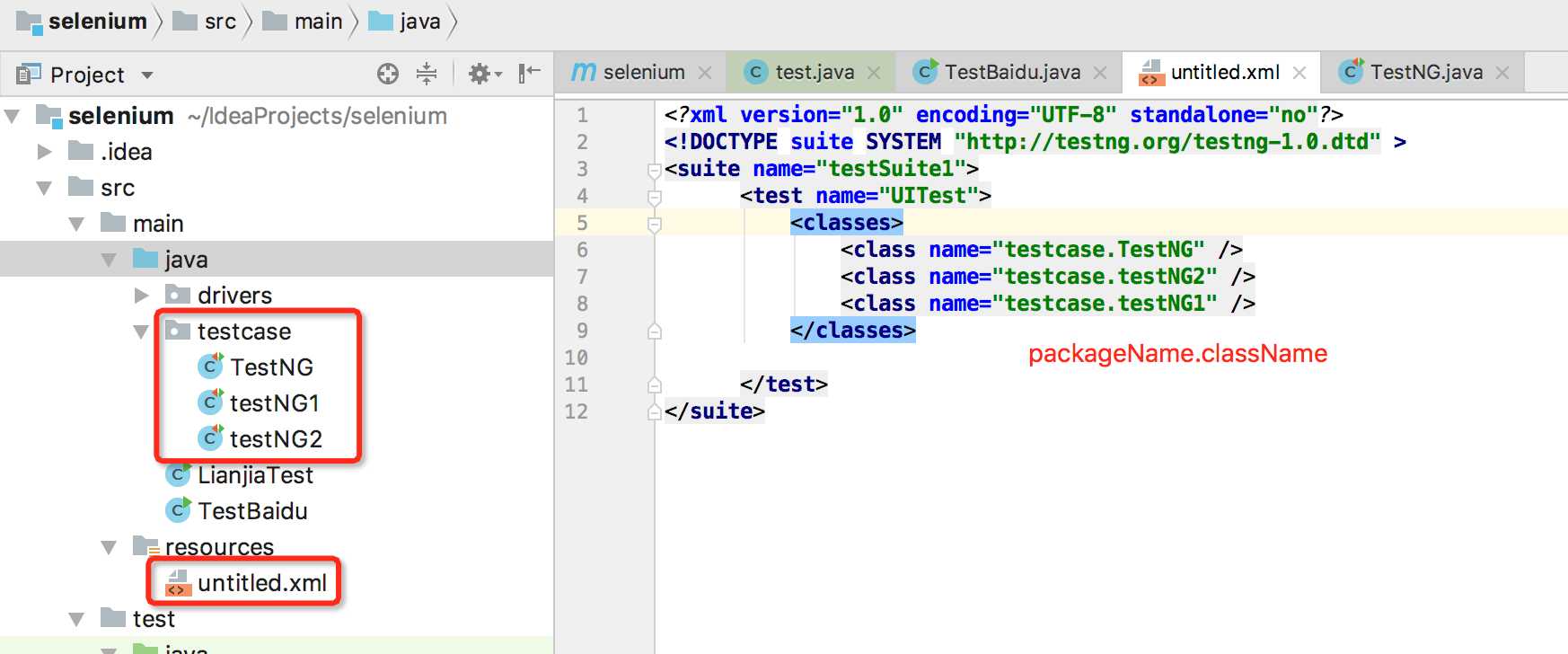
Task: Collapse the resources folder
Action: coord(109,547)
